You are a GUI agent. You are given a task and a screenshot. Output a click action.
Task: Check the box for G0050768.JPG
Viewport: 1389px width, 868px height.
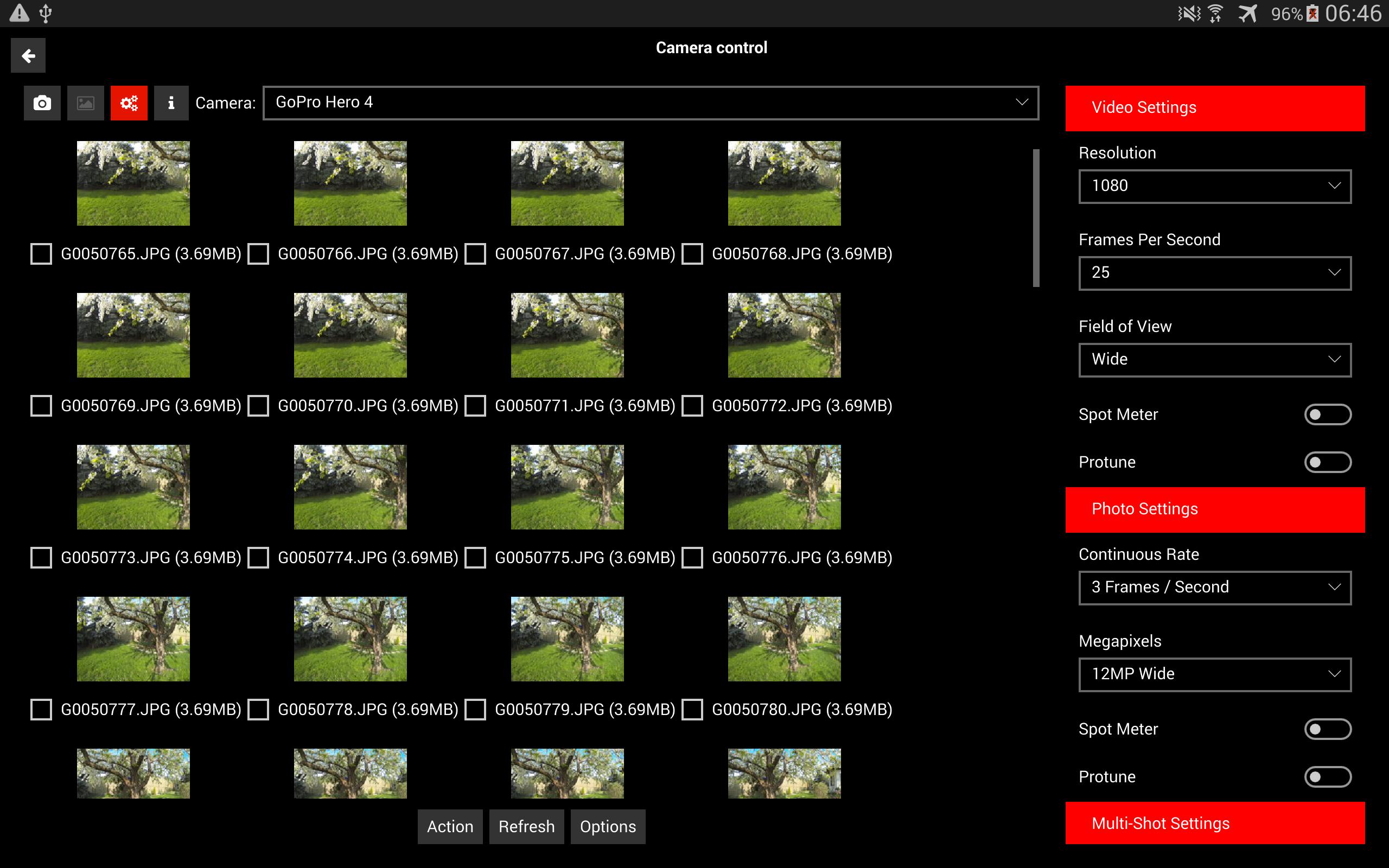click(692, 254)
